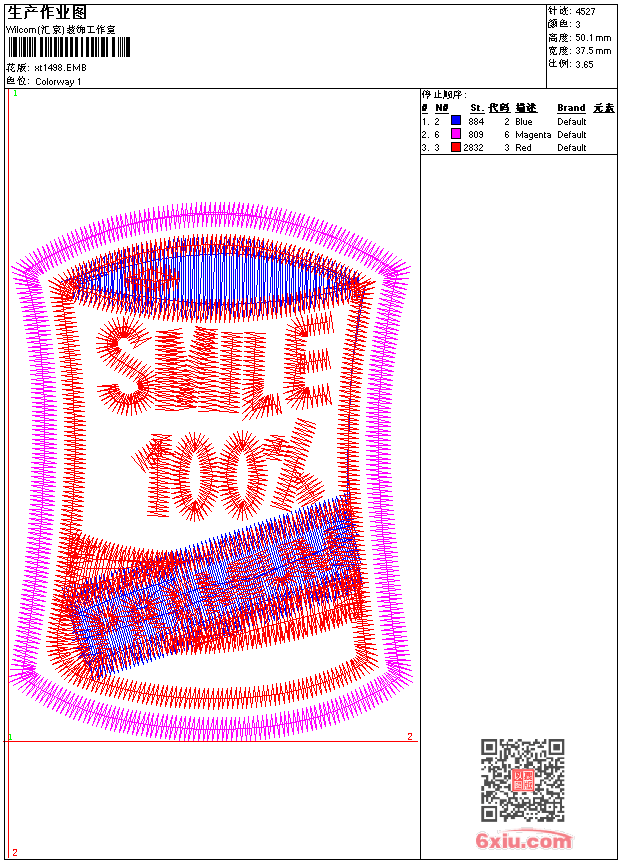This screenshot has height=860, width=620.
Task: Click the 代码 column header
Action: coord(499,108)
